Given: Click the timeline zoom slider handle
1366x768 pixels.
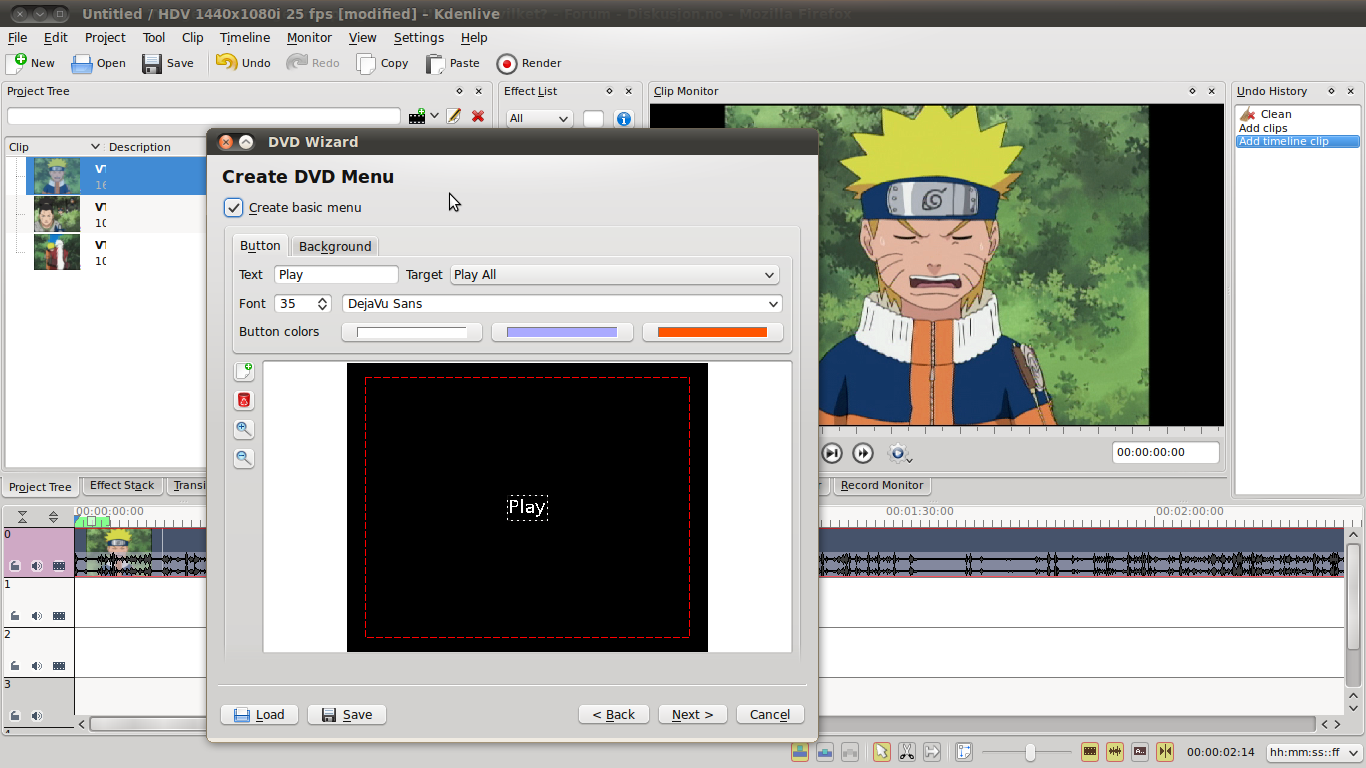Looking at the screenshot, I should point(1029,752).
